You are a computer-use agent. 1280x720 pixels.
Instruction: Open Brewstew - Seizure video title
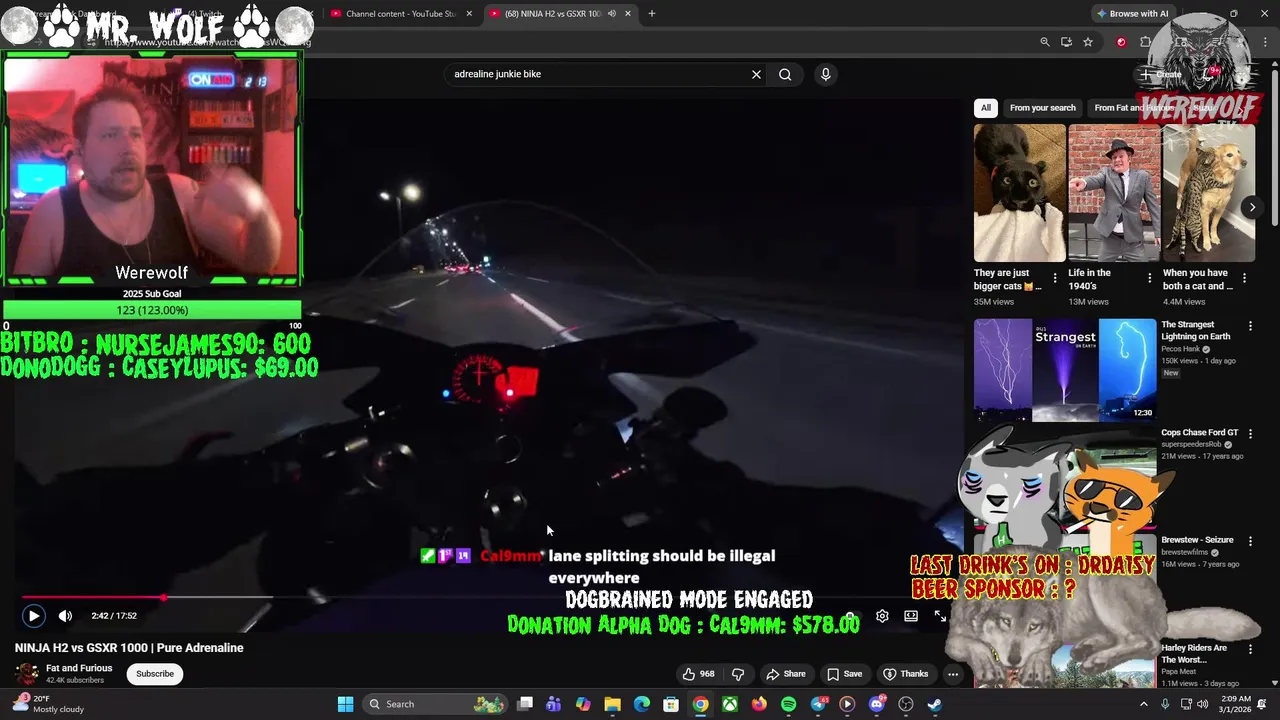1197,540
